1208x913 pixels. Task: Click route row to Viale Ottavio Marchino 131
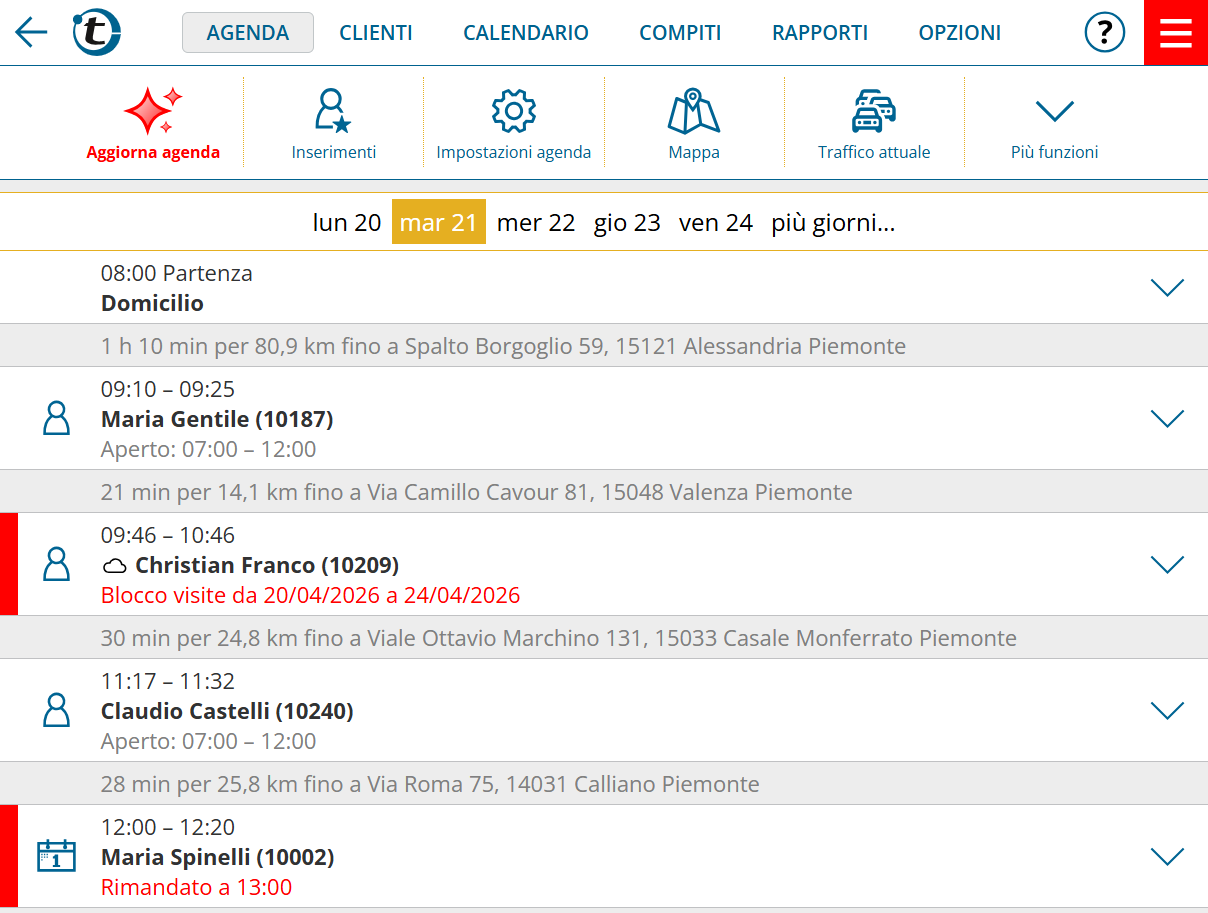(x=604, y=638)
